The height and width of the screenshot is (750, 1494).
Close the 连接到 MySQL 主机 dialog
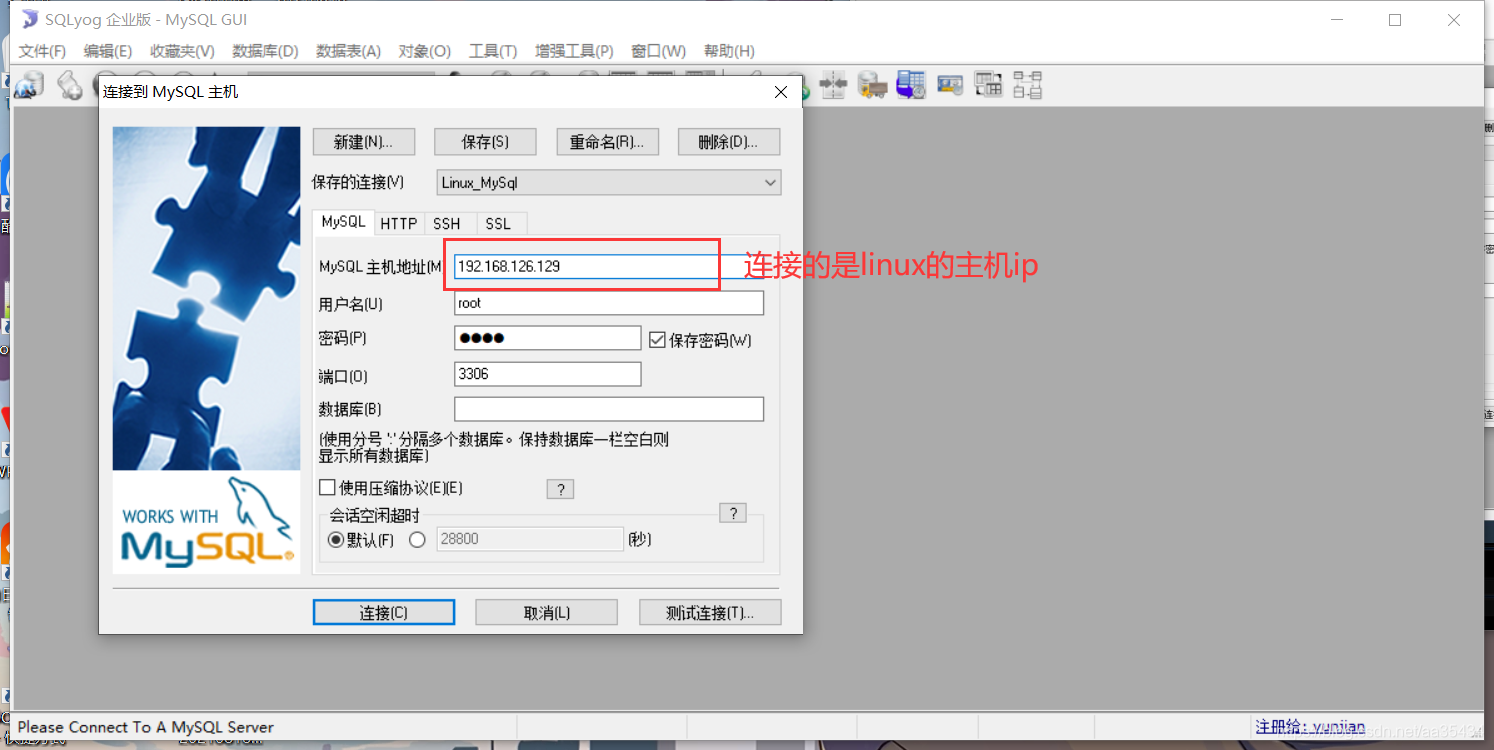(781, 92)
